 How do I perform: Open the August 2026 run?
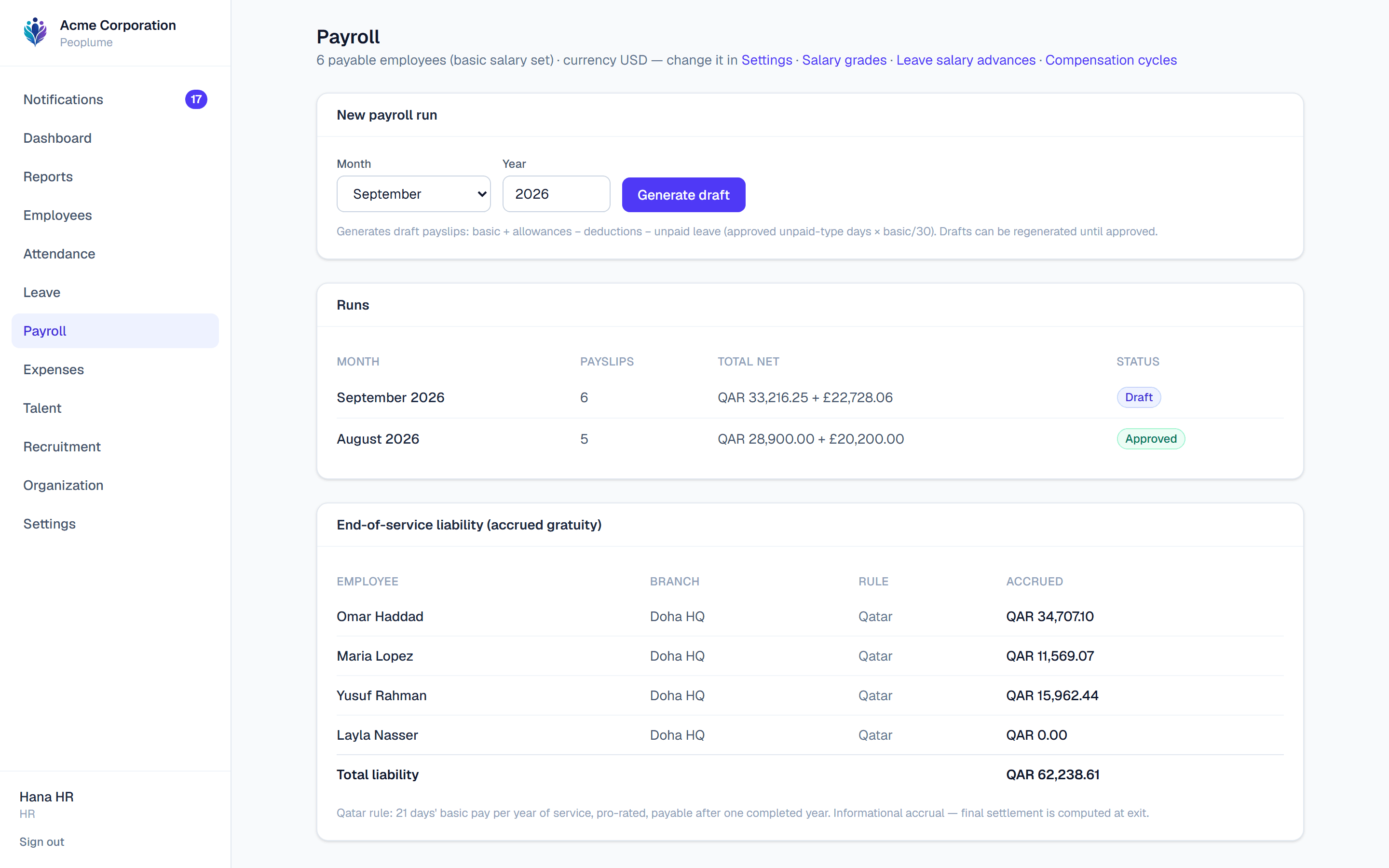(x=378, y=439)
